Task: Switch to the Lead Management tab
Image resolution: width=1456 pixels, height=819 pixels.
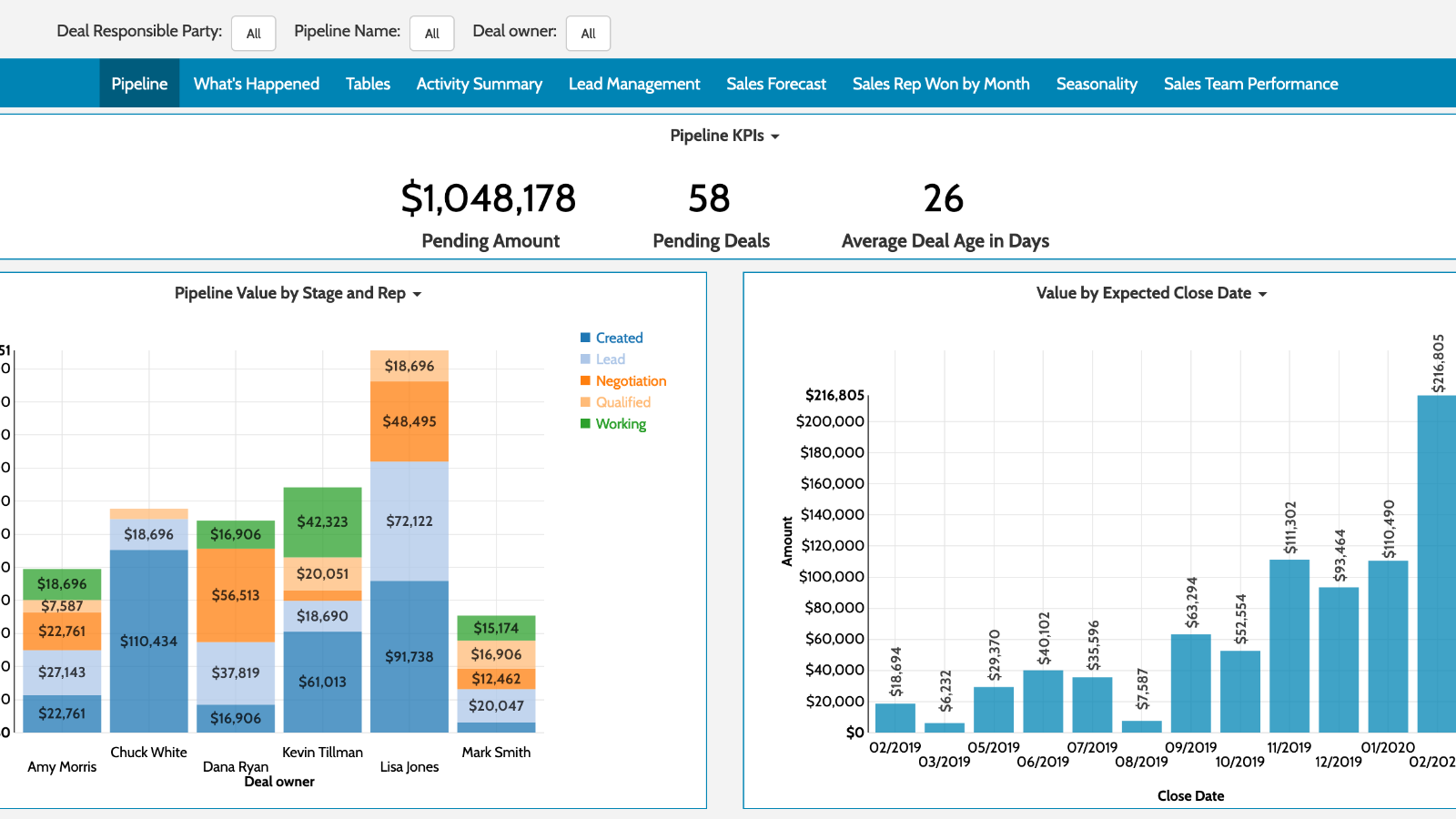Action: (x=634, y=83)
